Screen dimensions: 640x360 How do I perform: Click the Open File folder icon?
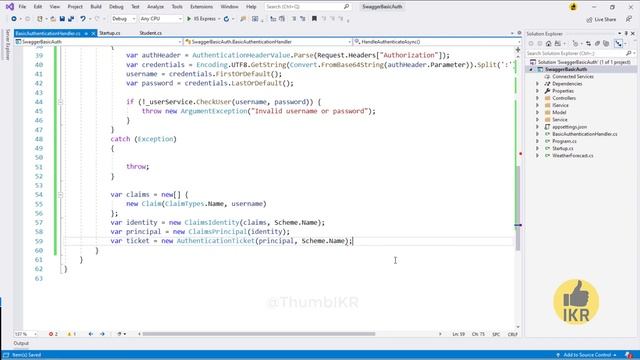[x=53, y=19]
